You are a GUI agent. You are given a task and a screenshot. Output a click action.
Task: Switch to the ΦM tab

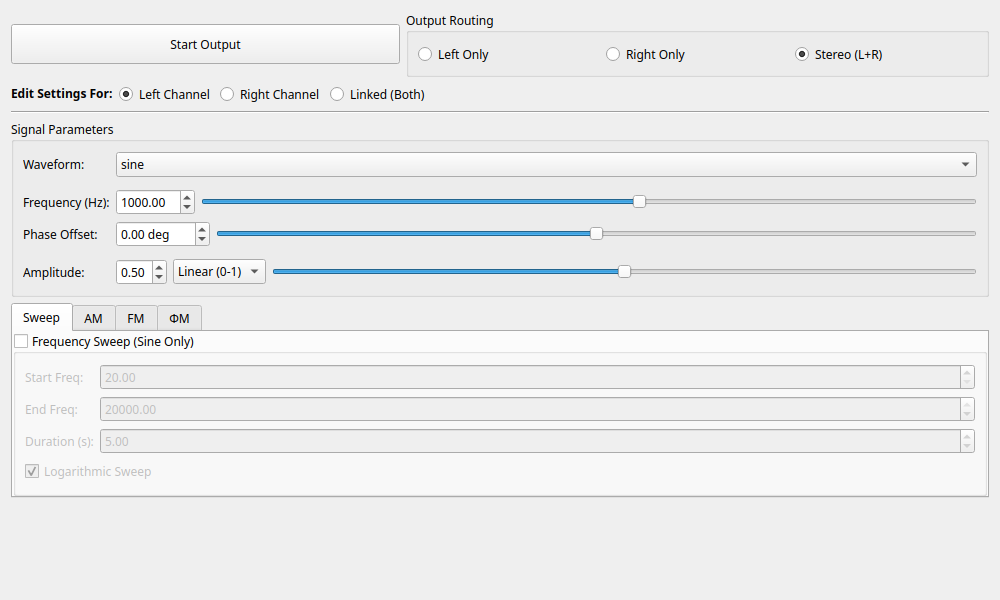click(180, 318)
